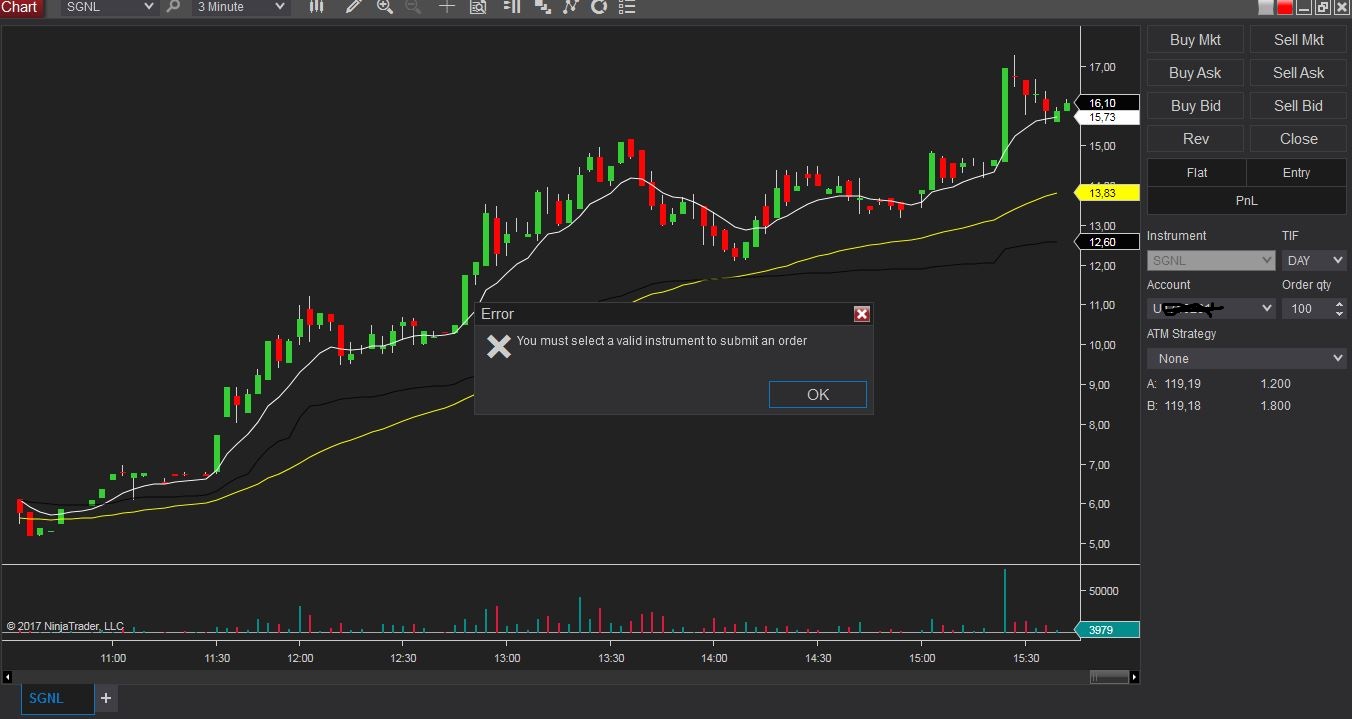Click the Close position button
Viewport: 1352px width, 719px height.
pos(1298,139)
